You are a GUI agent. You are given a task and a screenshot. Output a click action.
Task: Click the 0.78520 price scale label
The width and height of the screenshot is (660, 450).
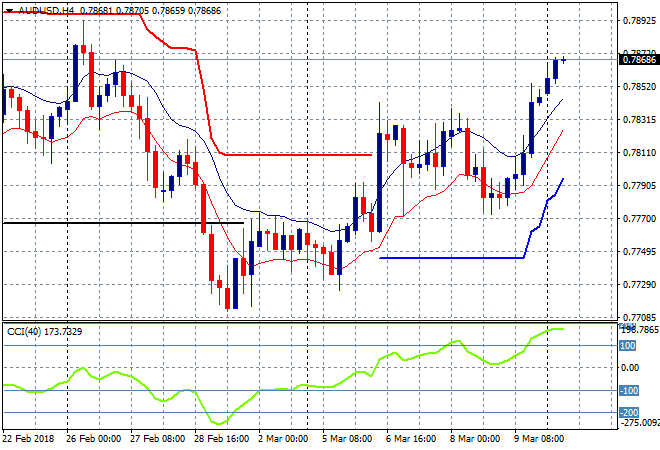[639, 86]
